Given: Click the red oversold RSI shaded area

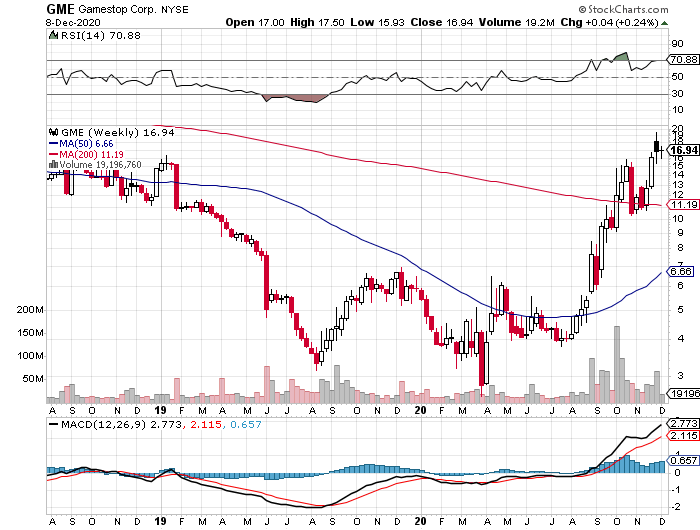Looking at the screenshot, I should (295, 98).
